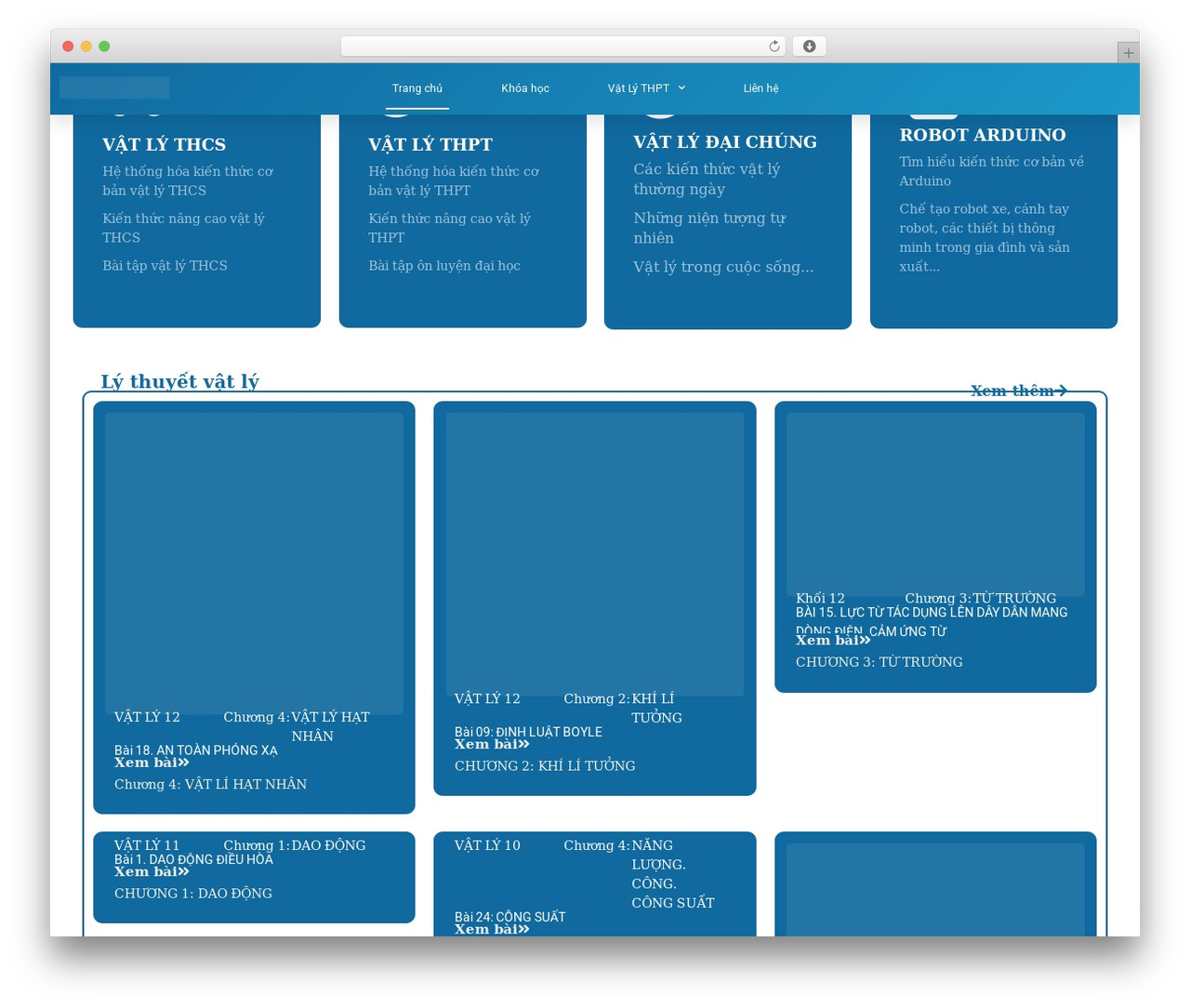Image resolution: width=1190 pixels, height=1008 pixels.
Task: Open the VẬT LÝ THPT card heading
Action: point(430,144)
